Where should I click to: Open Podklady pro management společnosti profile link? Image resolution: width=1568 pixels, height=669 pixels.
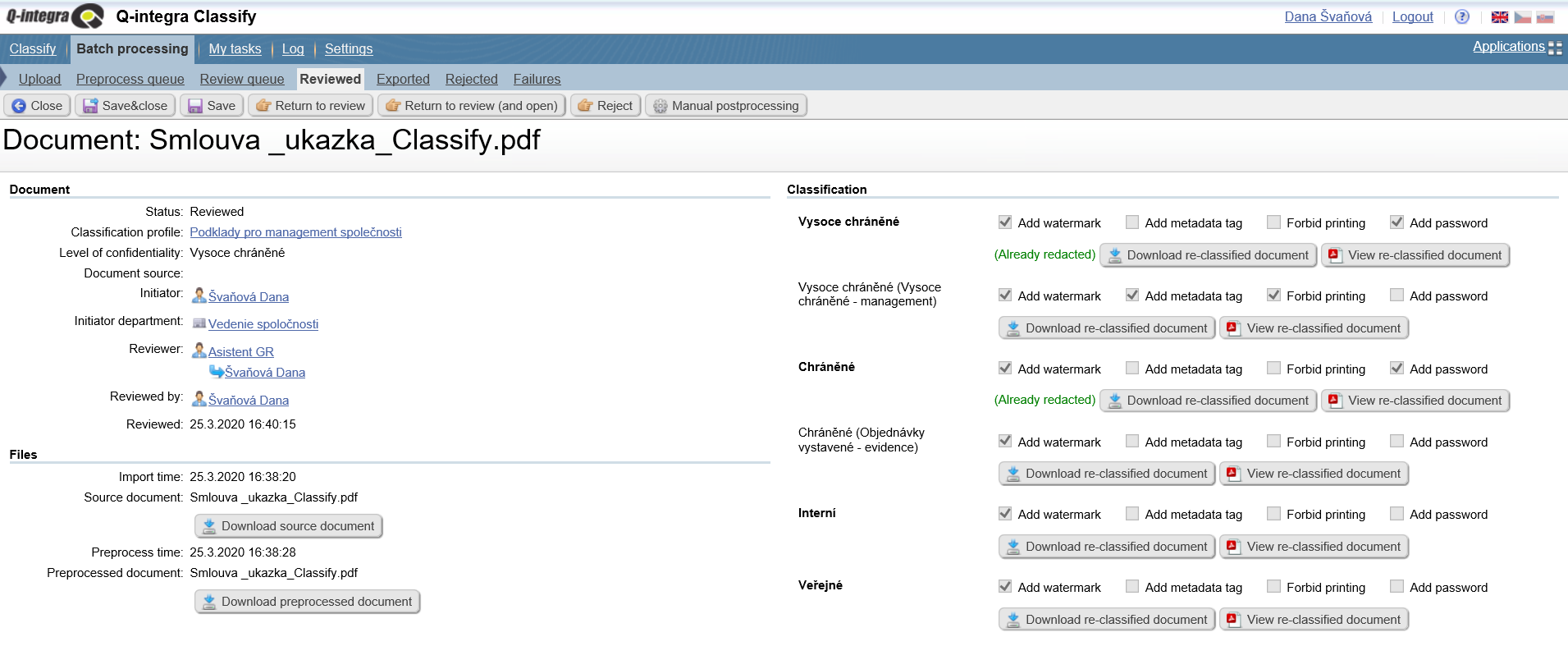click(295, 232)
